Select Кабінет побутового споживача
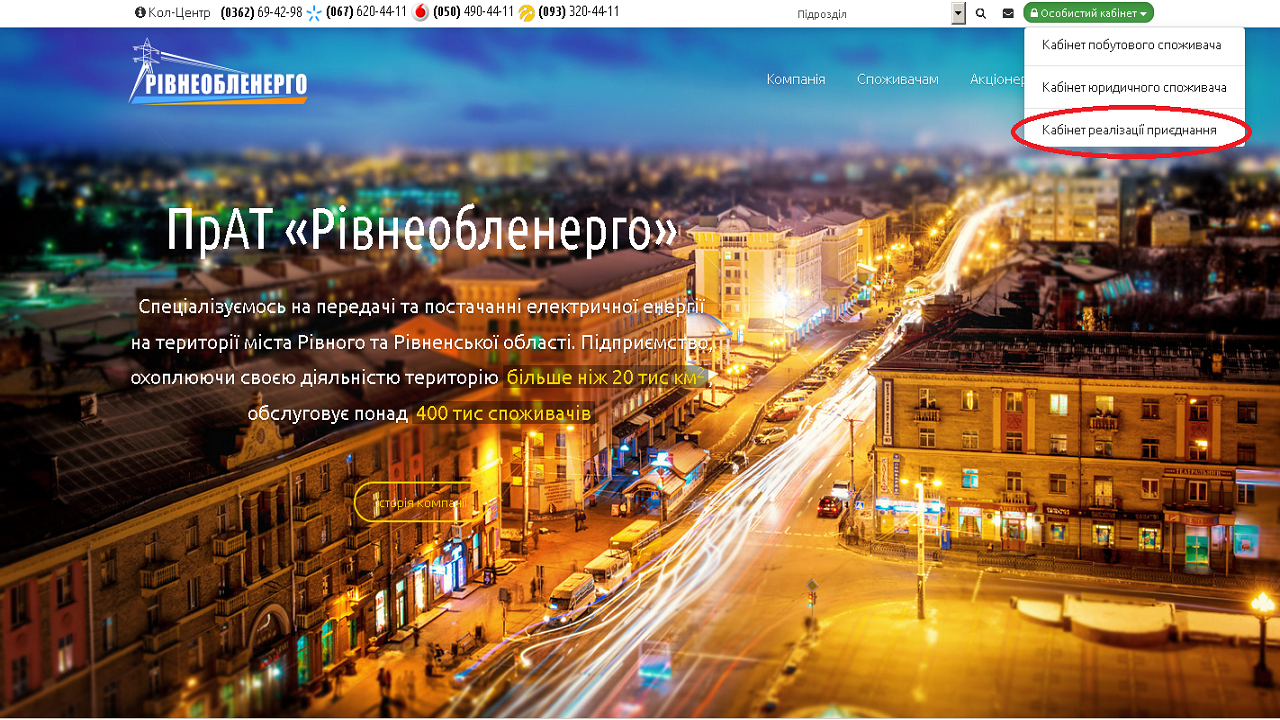This screenshot has width=1280, height=720. (1134, 45)
